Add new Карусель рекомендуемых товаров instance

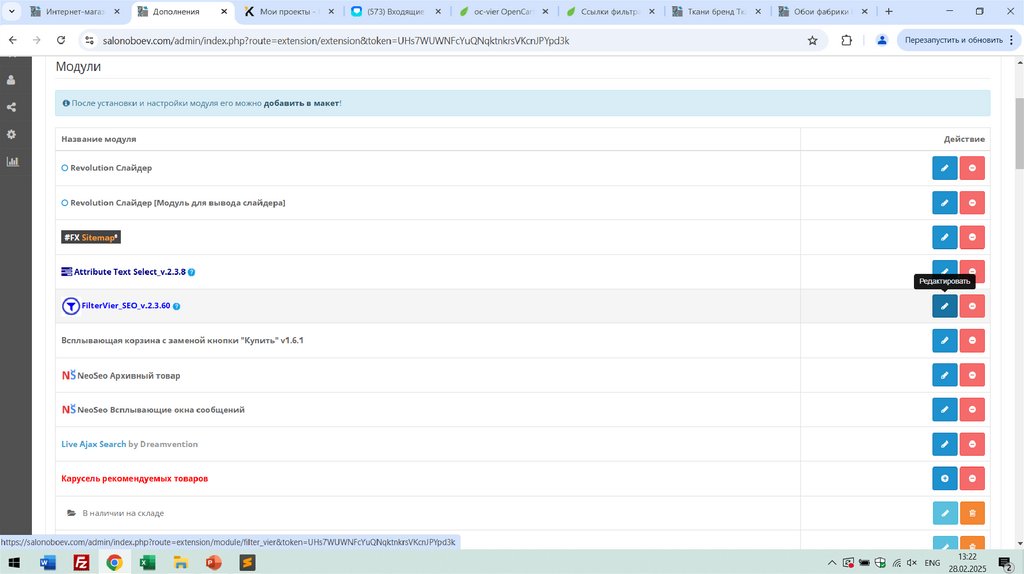944,479
